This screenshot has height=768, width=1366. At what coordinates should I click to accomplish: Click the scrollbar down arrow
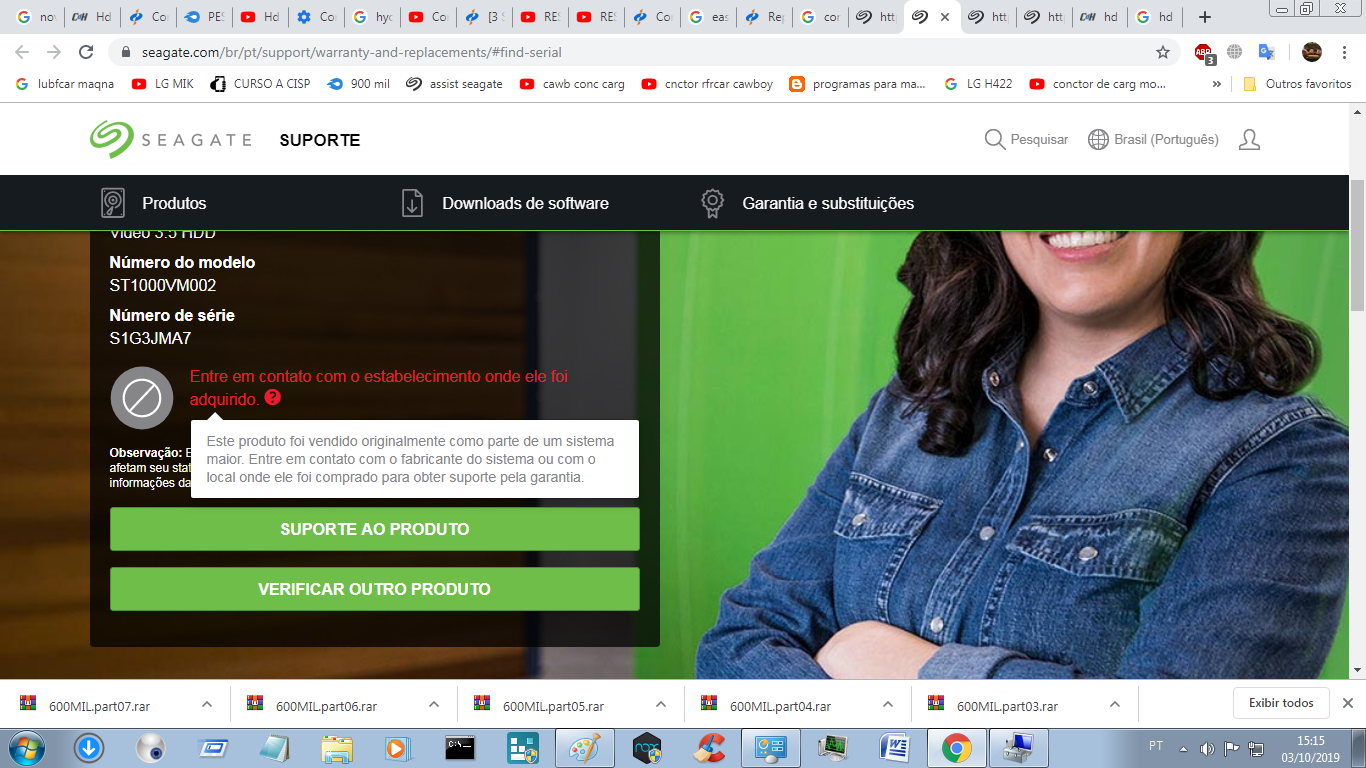pyautogui.click(x=1357, y=670)
